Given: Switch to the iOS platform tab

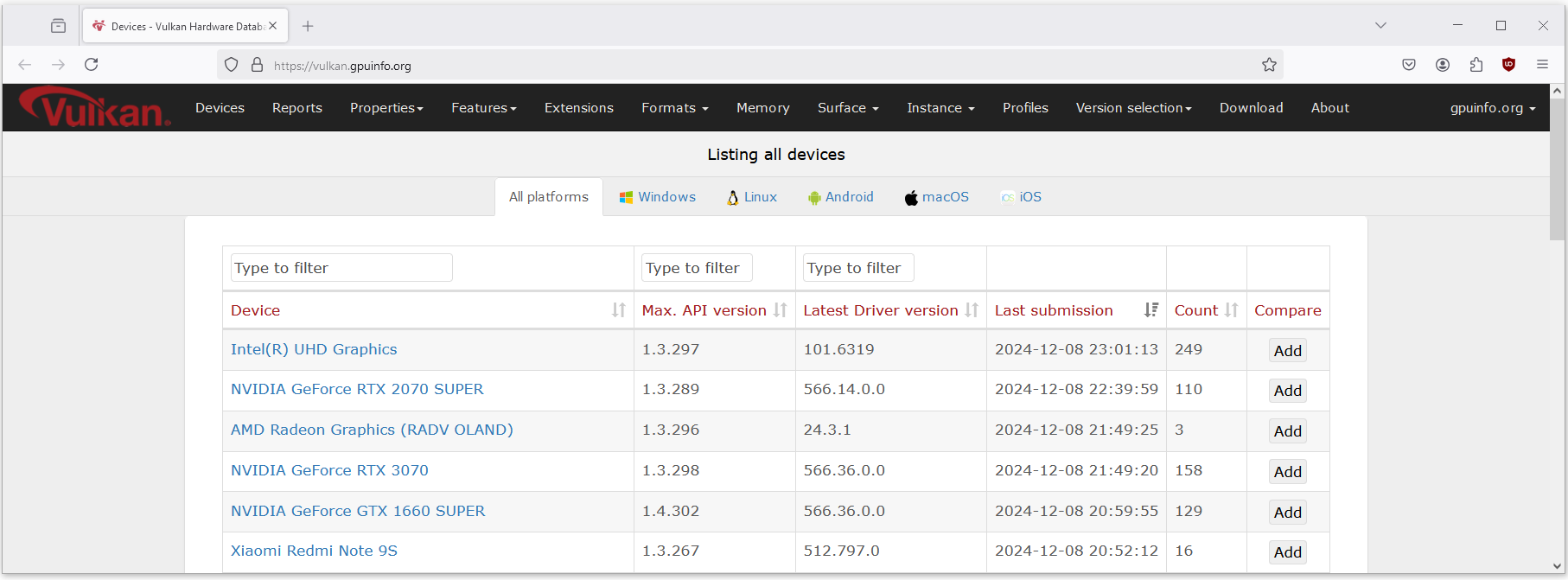Looking at the screenshot, I should point(1021,197).
